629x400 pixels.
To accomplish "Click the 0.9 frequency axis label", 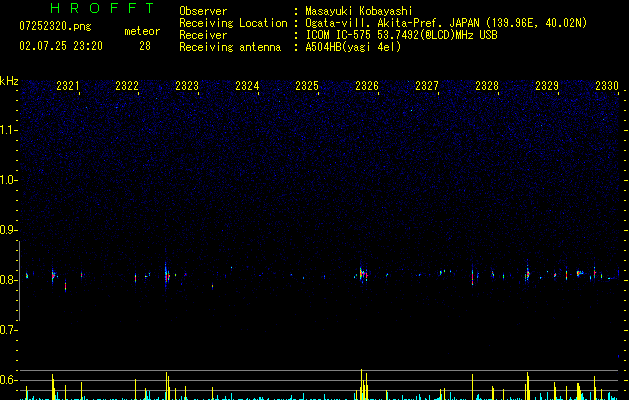I will pyautogui.click(x=7, y=230).
